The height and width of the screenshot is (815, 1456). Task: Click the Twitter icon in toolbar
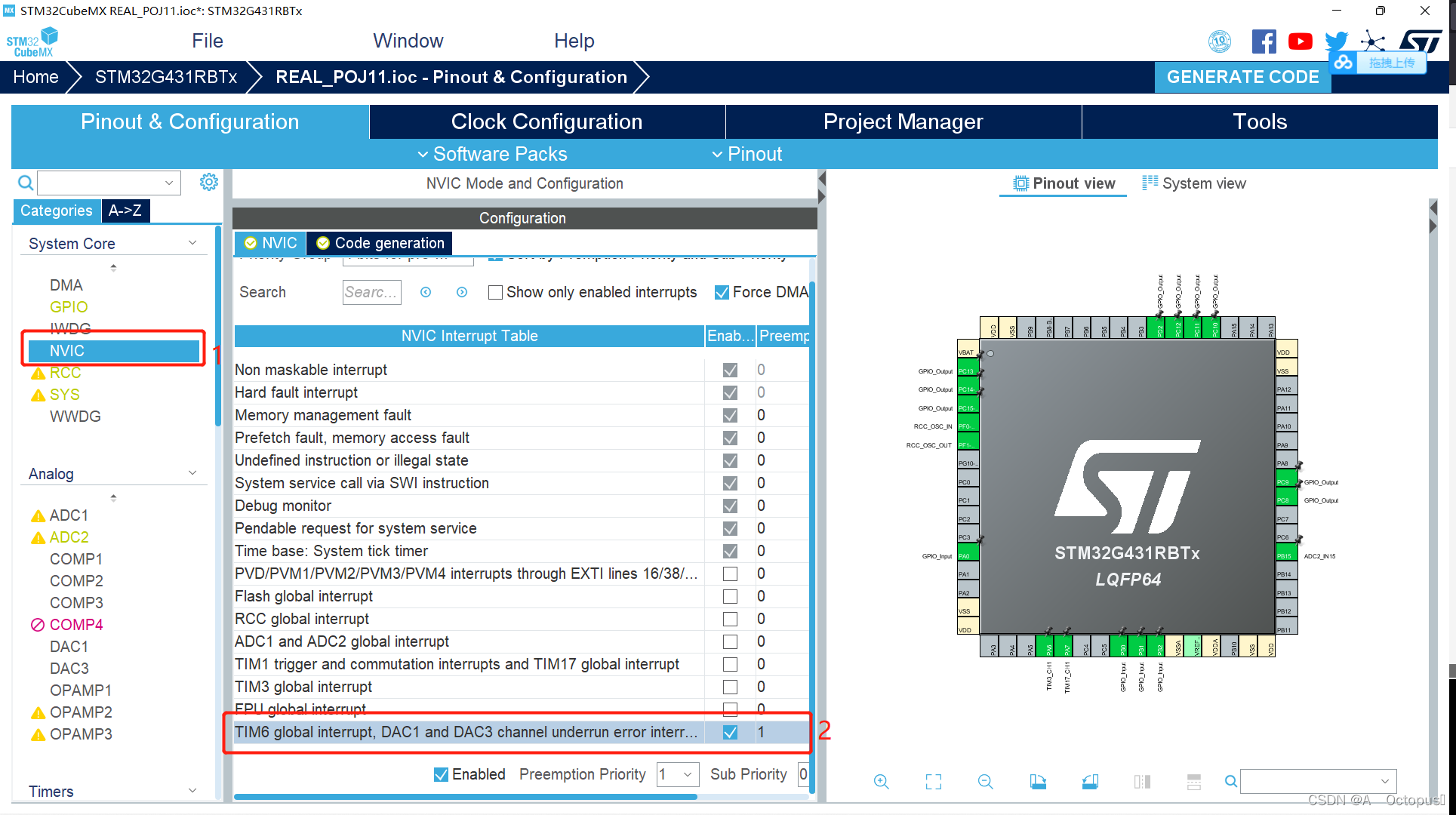click(1339, 40)
